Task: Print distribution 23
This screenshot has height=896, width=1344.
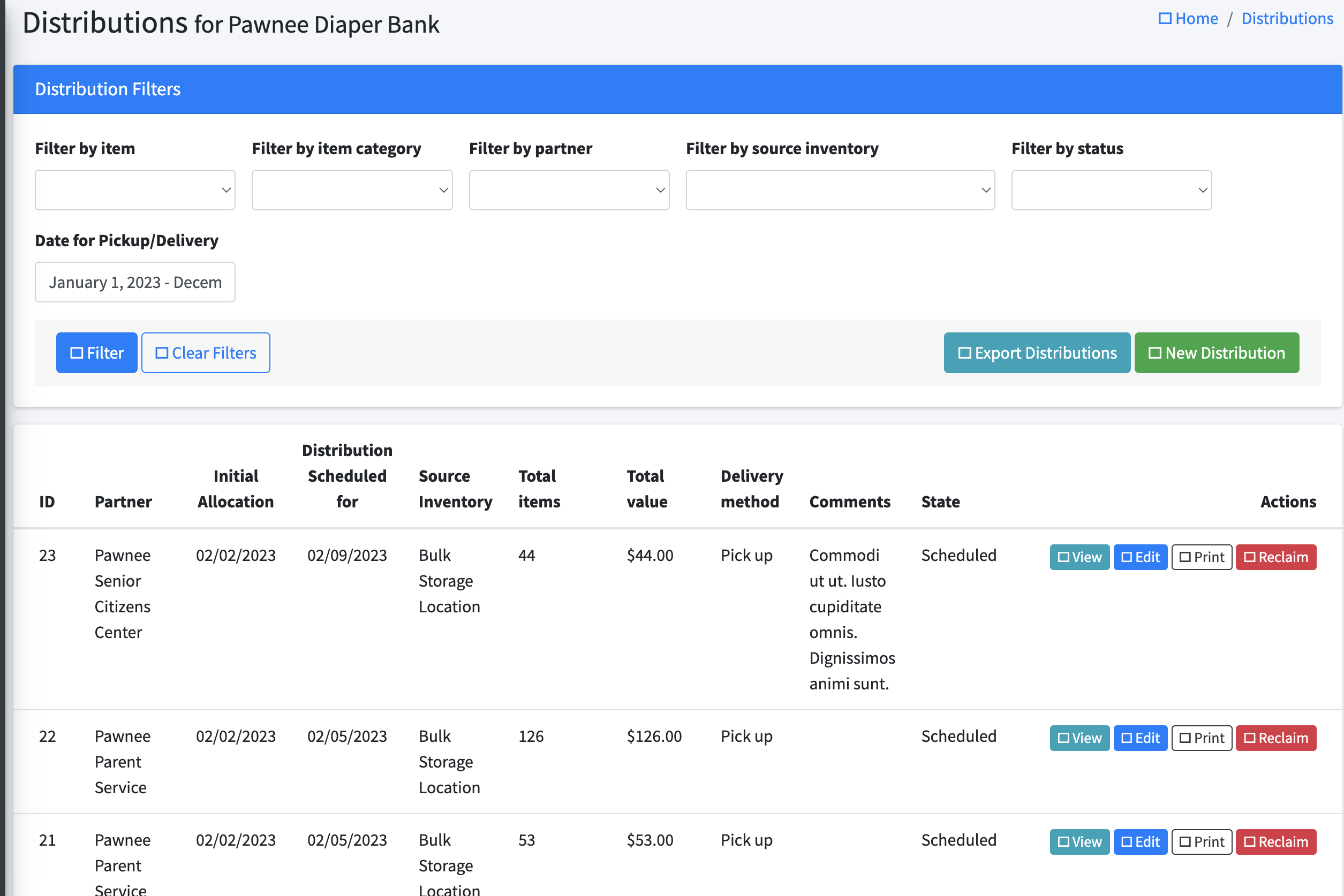Action: 1201,557
